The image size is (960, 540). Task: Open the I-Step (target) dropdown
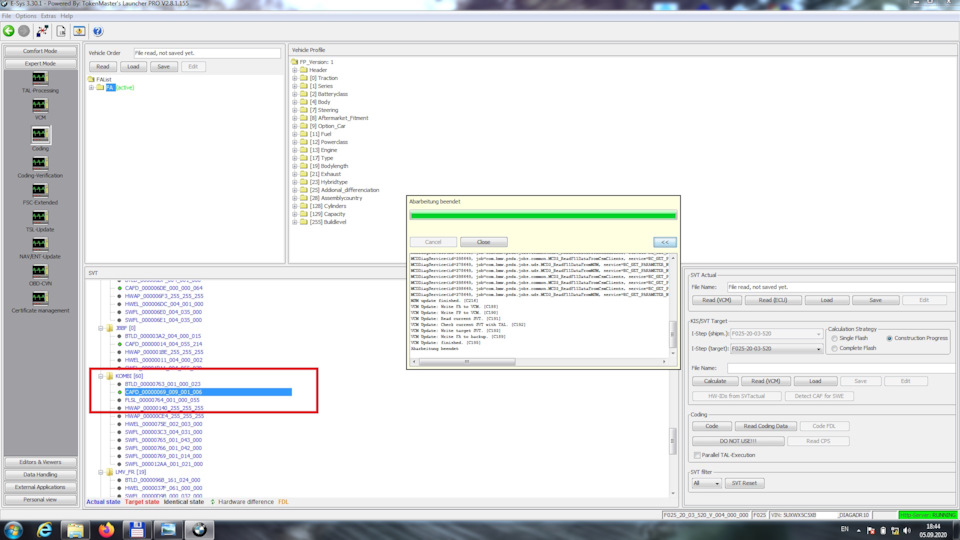(x=819, y=349)
